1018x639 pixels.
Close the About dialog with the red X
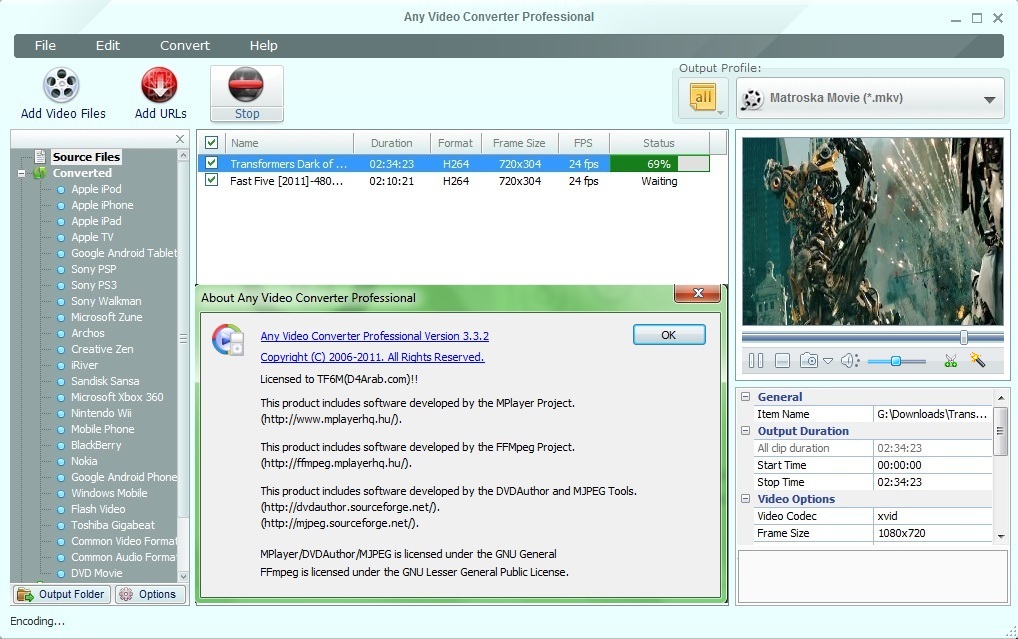698,293
